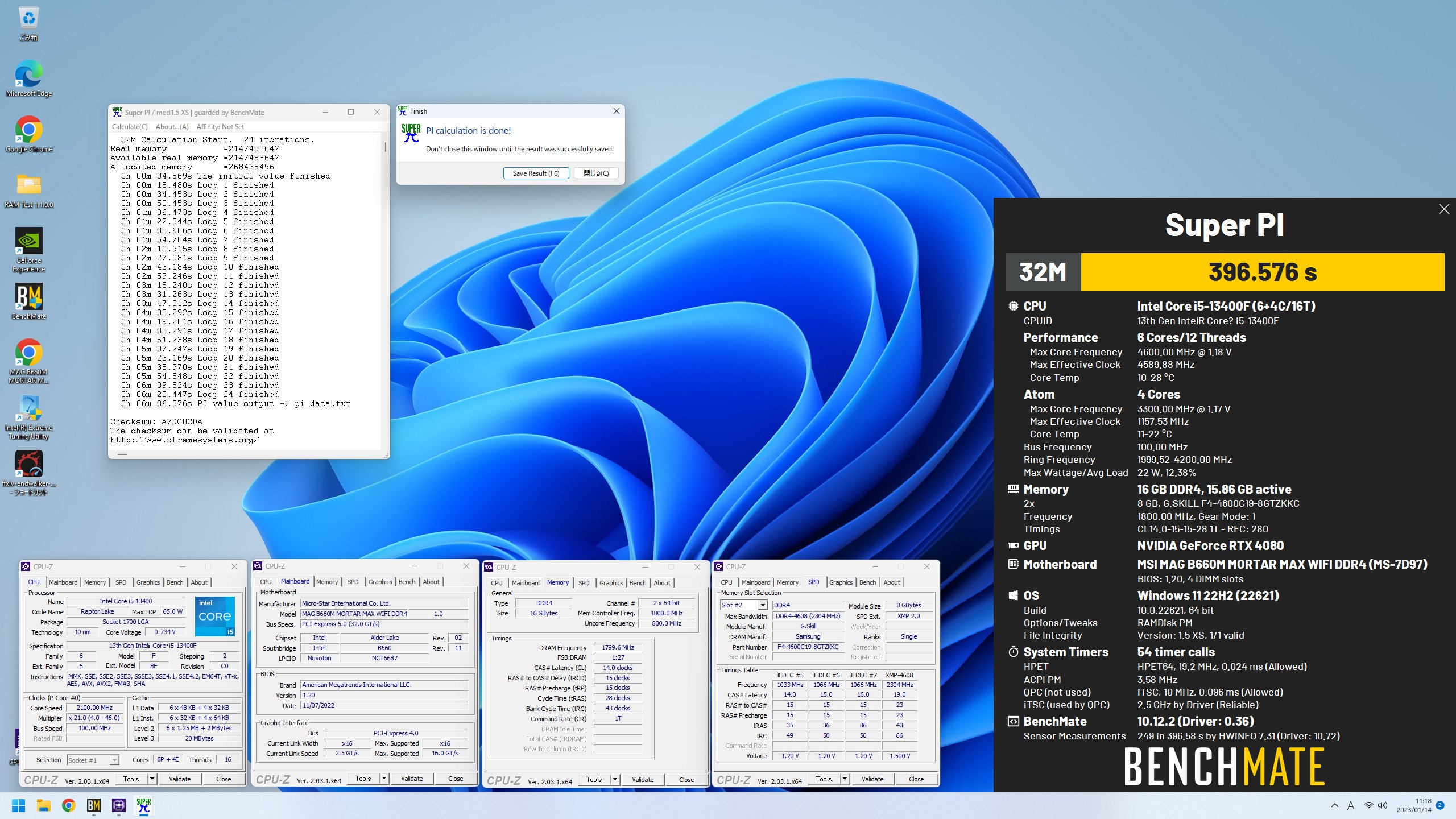Open Tools dropdown arrow in Mainboard CPU-Z window
Image resolution: width=1456 pixels, height=819 pixels.
tap(384, 779)
